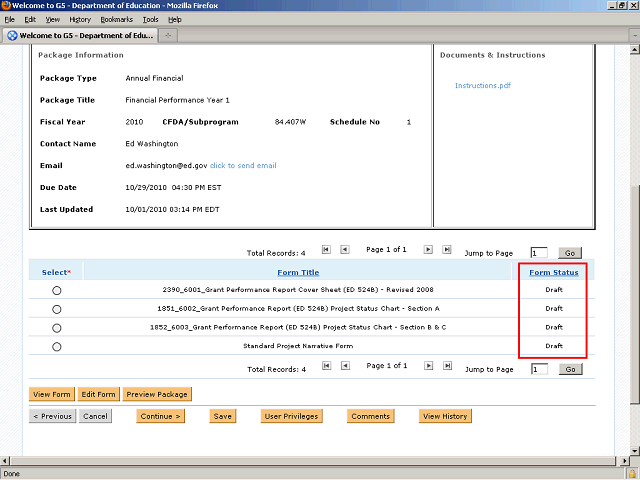Click the View History button
This screenshot has width=640, height=480.
(445, 416)
